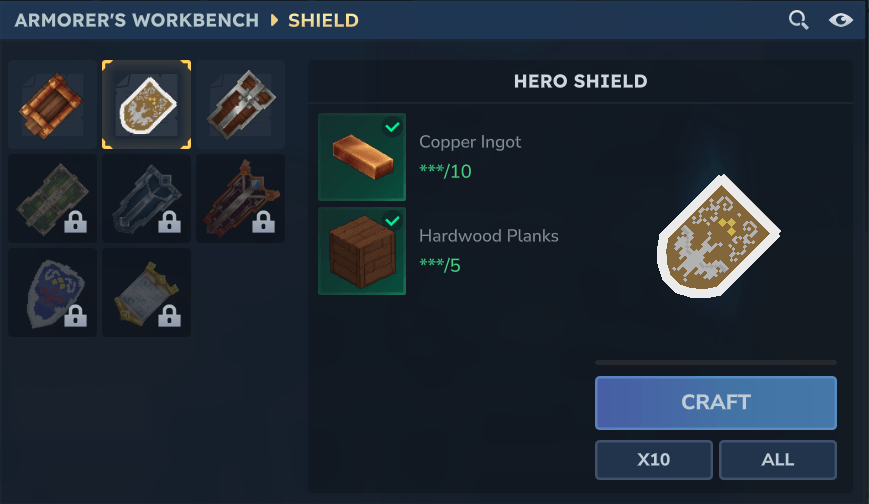
Task: Craft the Hero Shield
Action: pos(715,403)
